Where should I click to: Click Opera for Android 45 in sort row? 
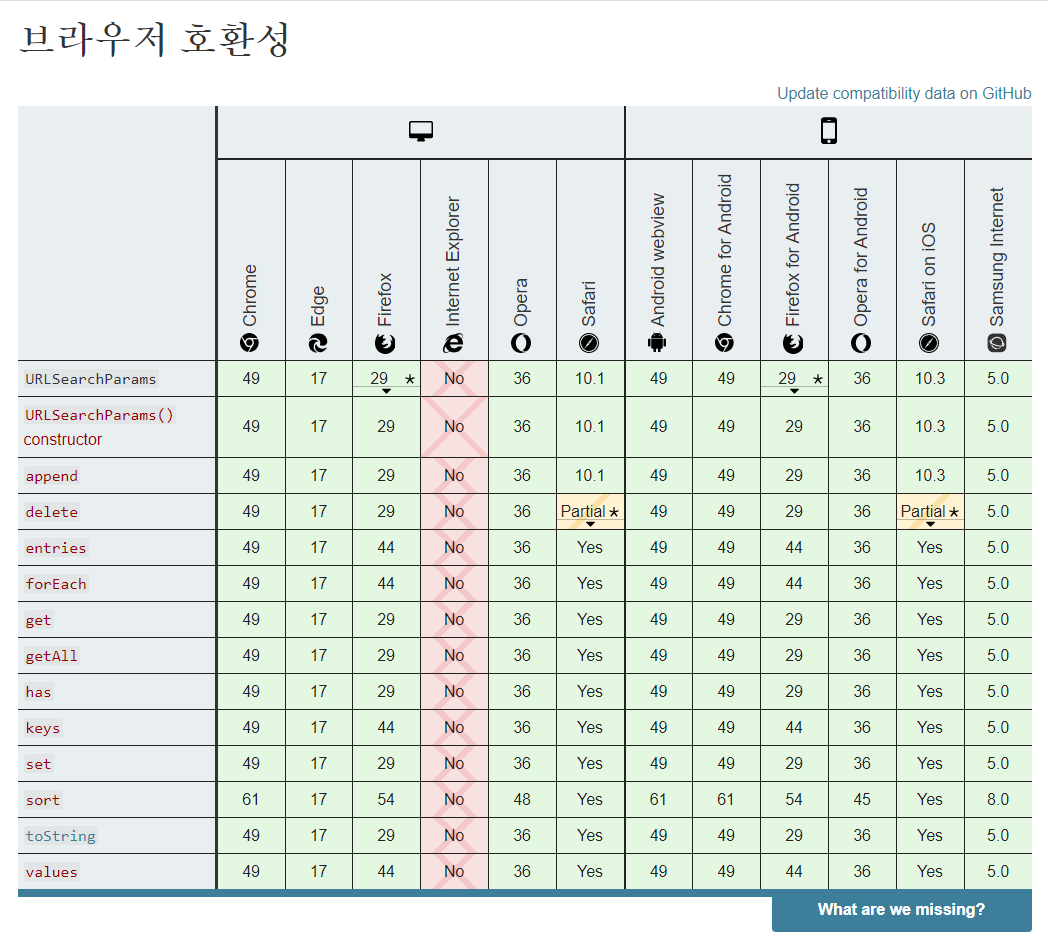[x=862, y=800]
